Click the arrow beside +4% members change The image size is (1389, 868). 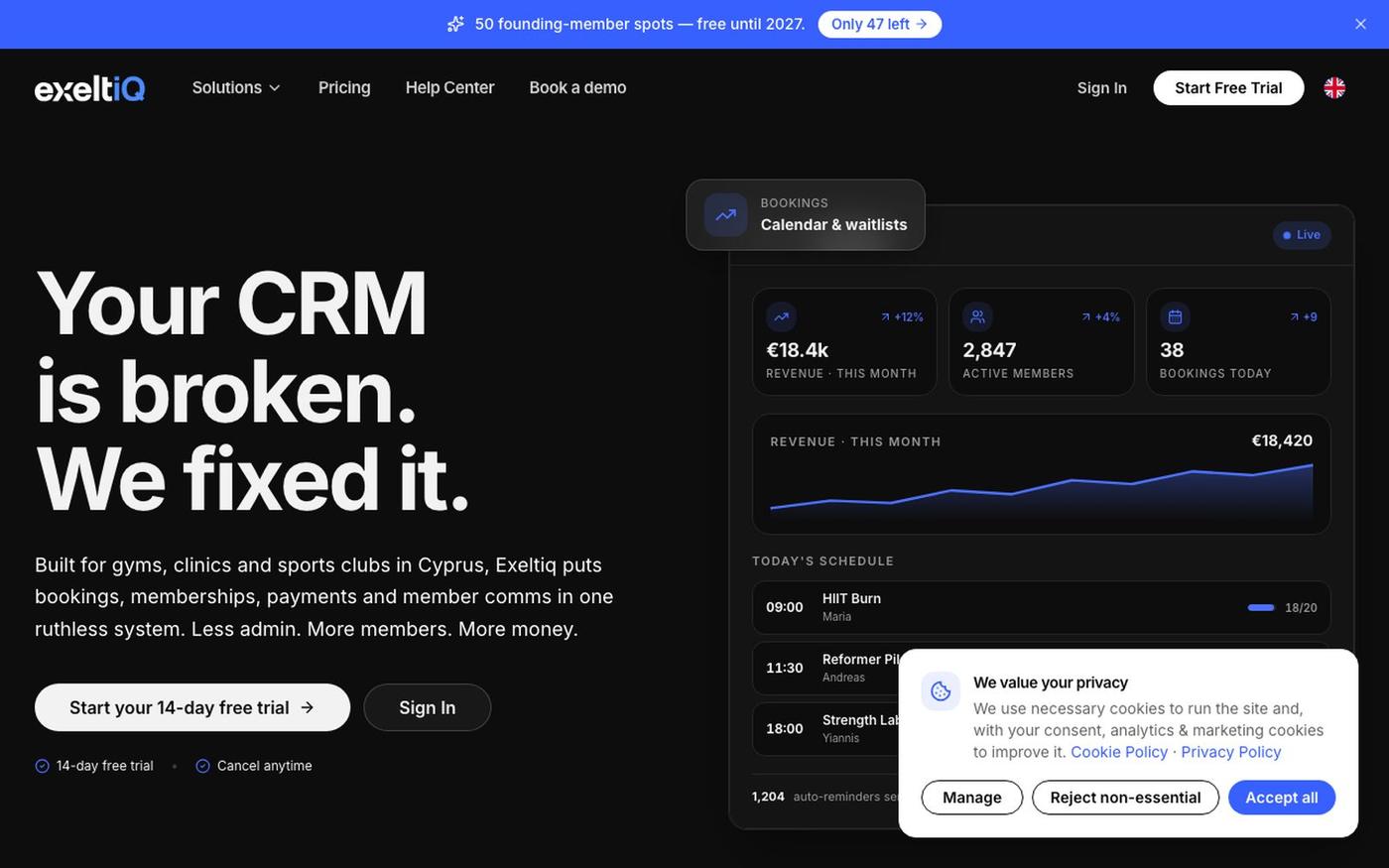(1086, 317)
